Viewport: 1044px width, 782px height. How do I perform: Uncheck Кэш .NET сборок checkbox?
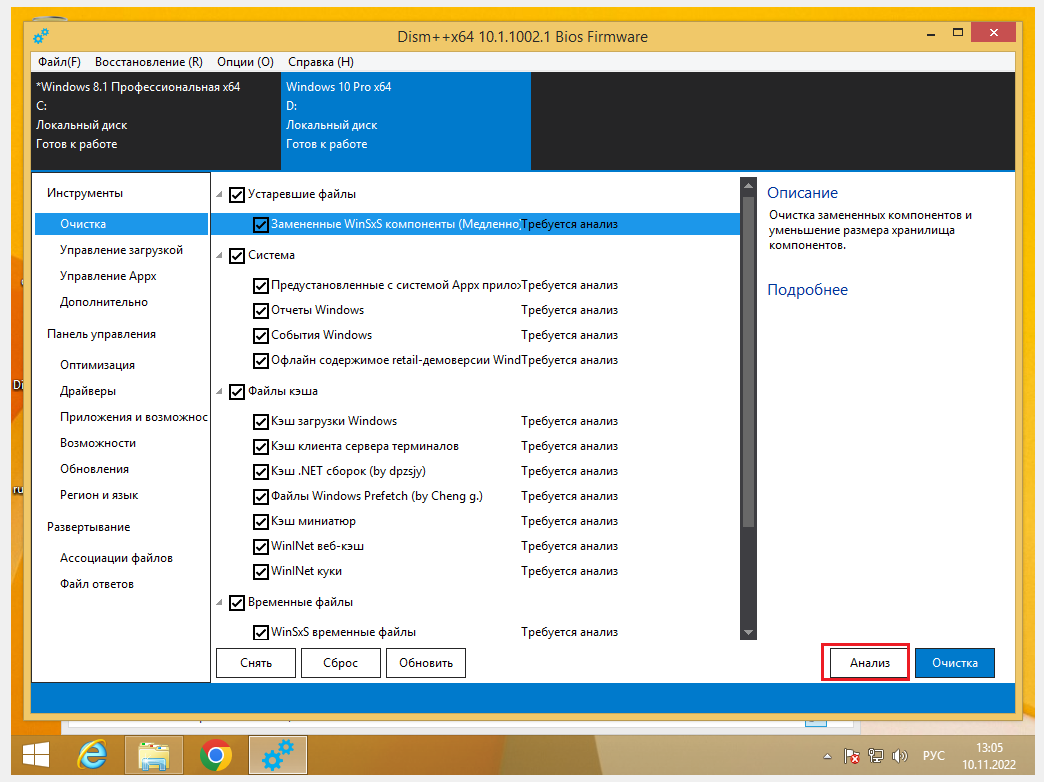point(261,472)
